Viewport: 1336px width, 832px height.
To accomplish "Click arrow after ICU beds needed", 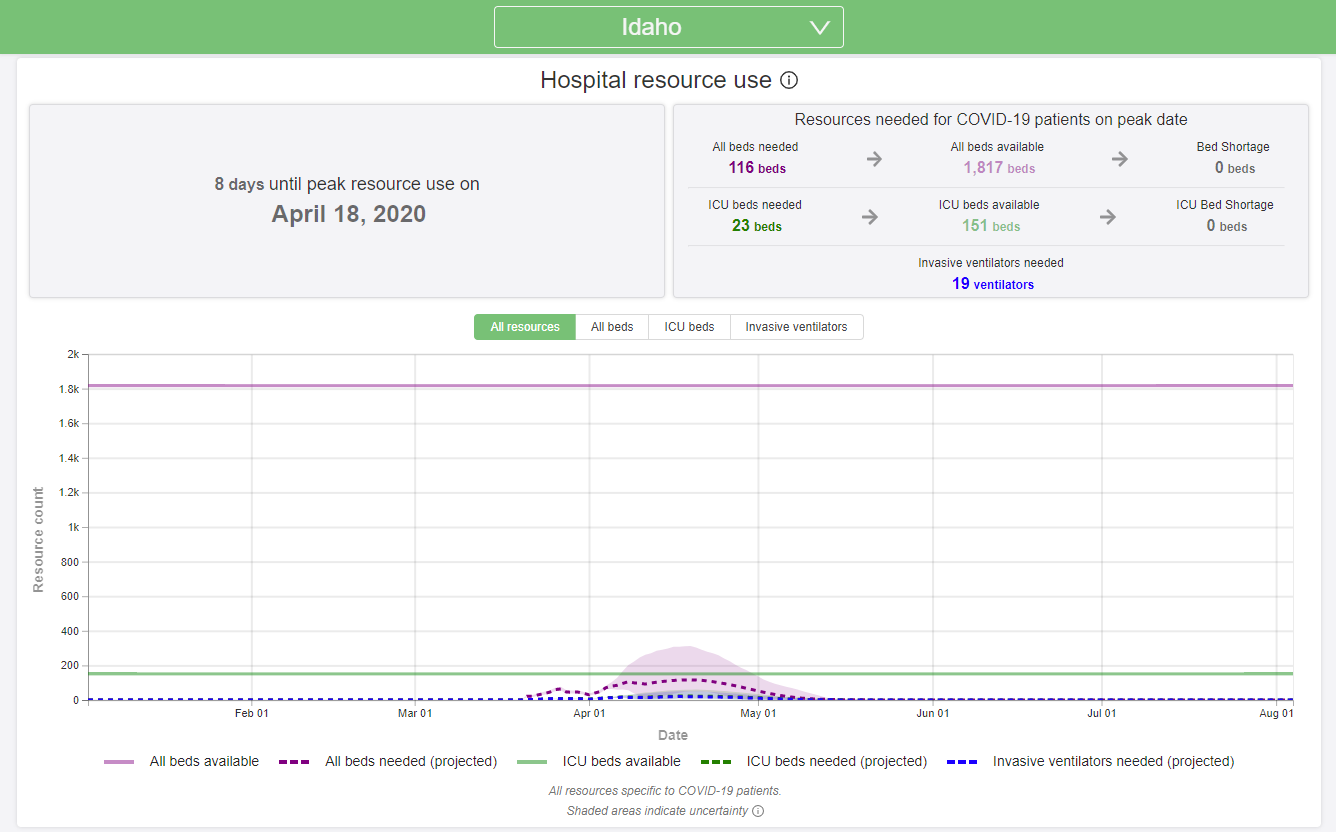I will point(870,217).
